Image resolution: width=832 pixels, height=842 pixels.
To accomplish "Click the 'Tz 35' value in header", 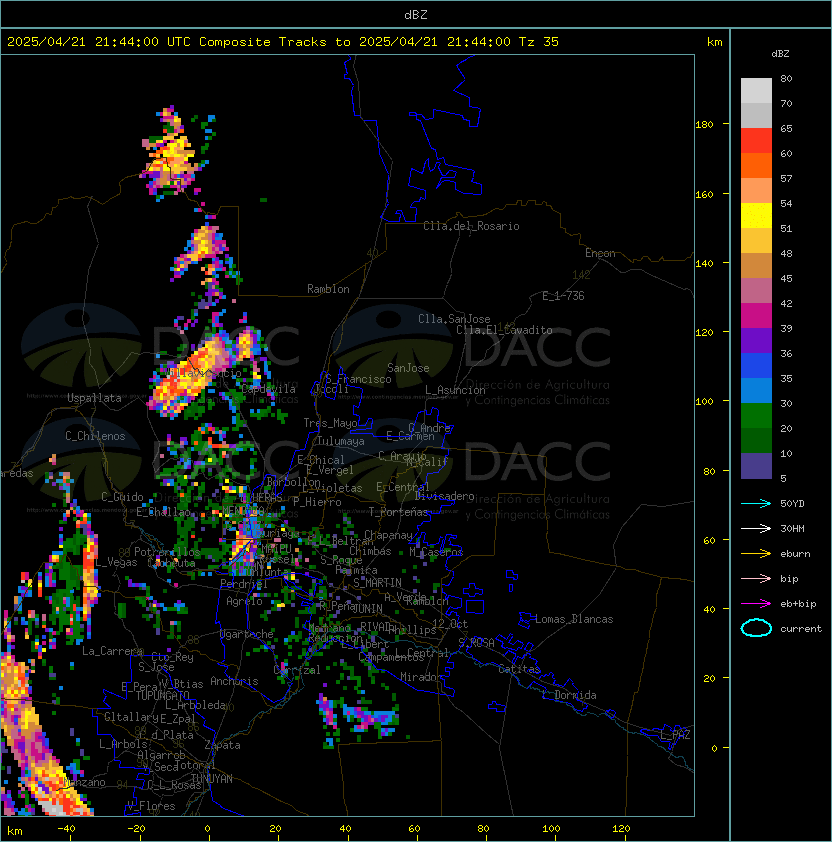I will (x=539, y=42).
